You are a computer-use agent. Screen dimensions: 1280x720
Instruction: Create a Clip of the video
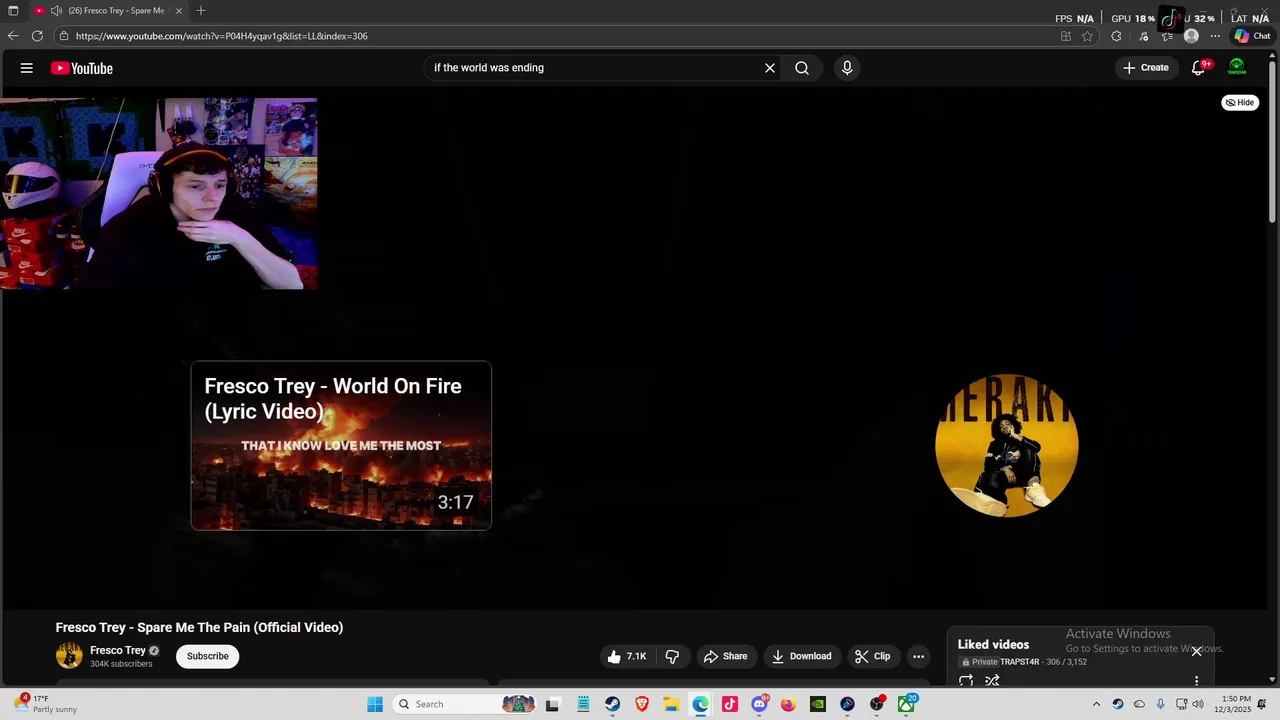pyautogui.click(x=872, y=656)
